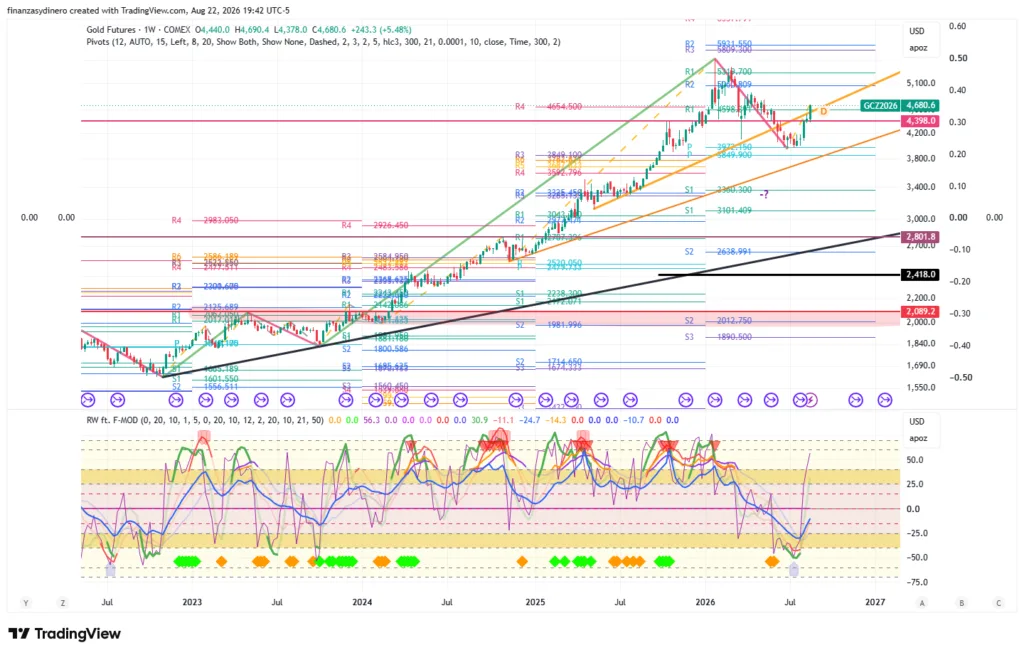
Task: Click the leftmost contract rollover event icon
Action: [x=88, y=400]
